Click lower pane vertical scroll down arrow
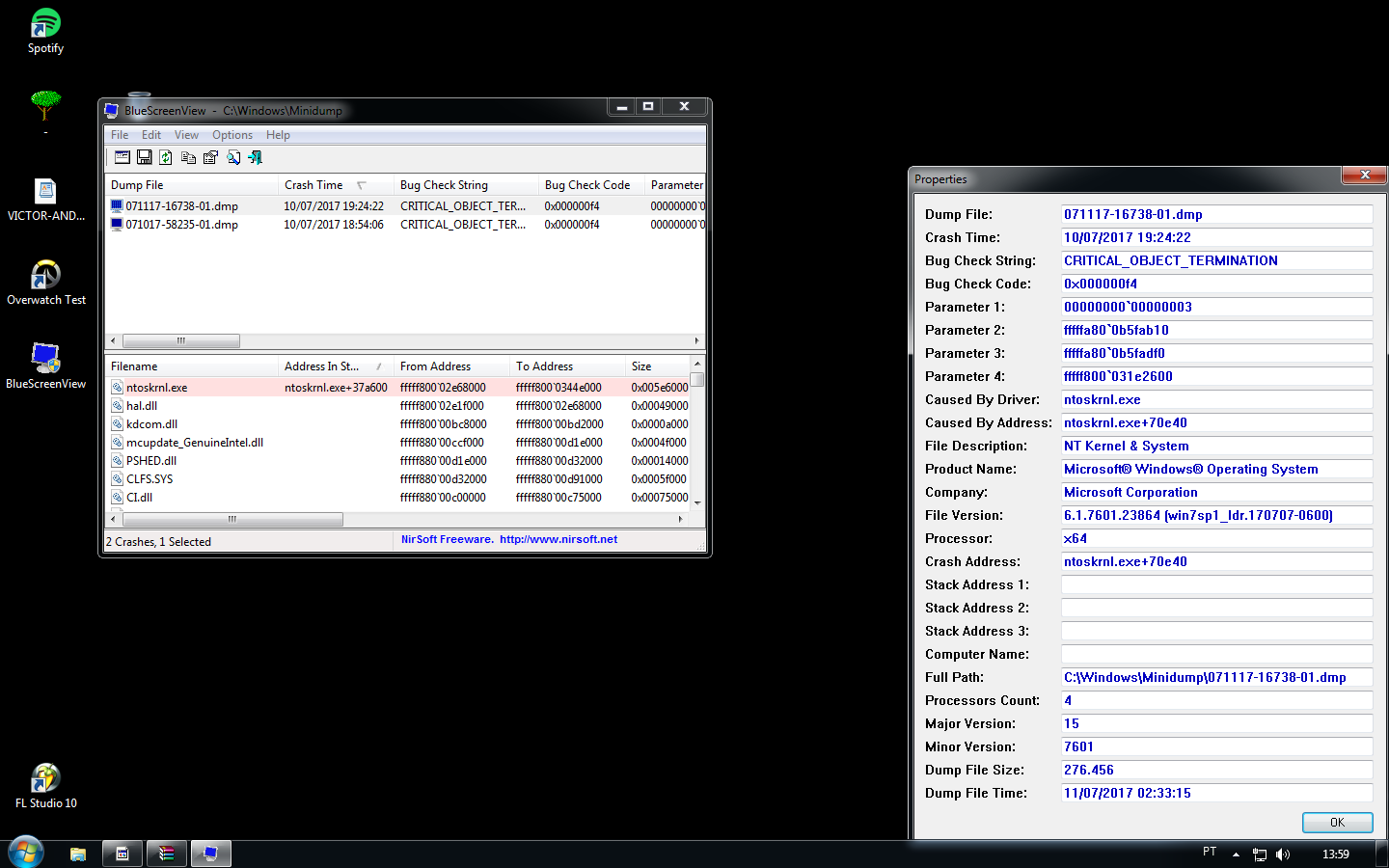Image resolution: width=1389 pixels, height=868 pixels. (x=697, y=502)
